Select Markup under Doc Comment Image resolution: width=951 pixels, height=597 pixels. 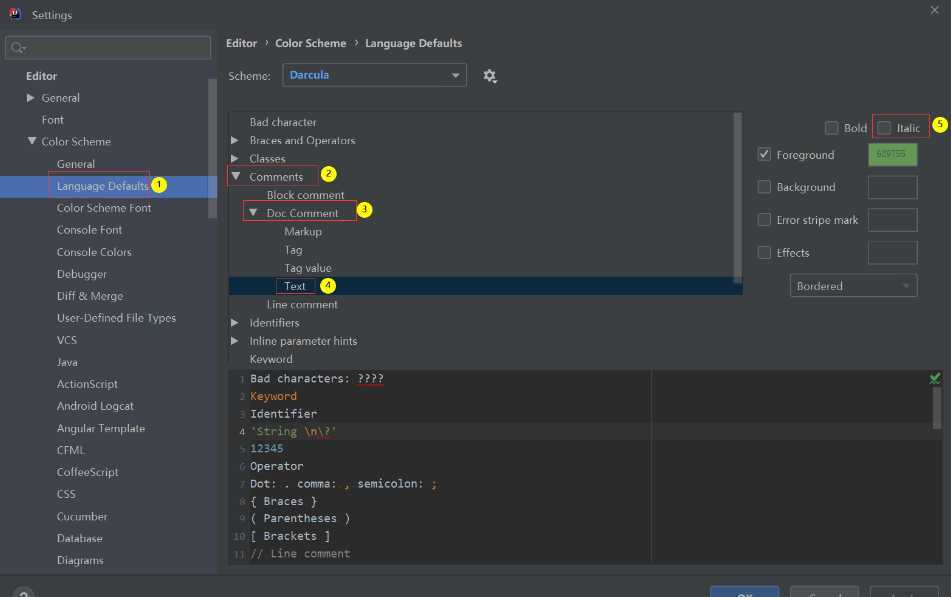coord(303,231)
